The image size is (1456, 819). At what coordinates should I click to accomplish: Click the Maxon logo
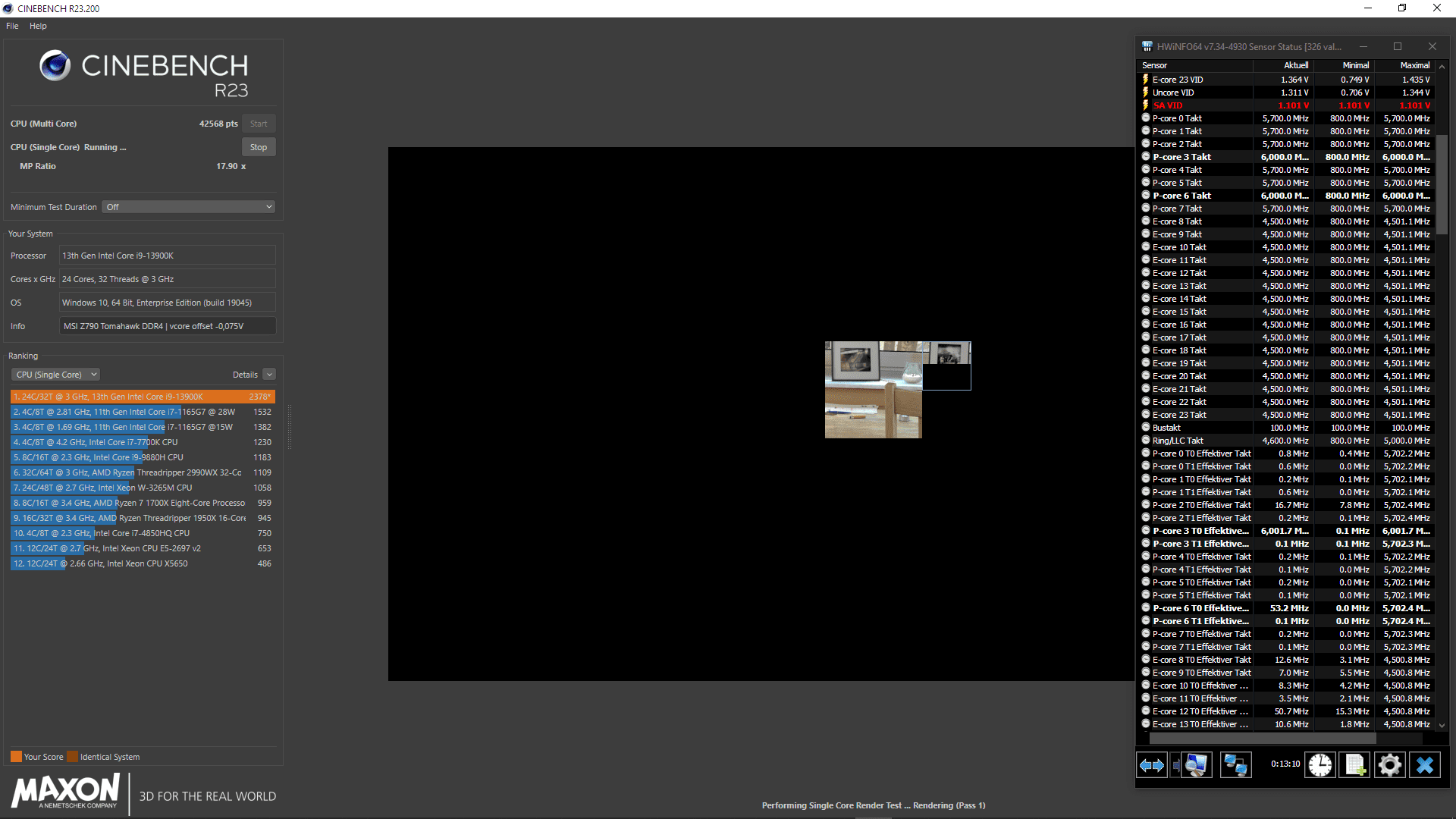(66, 792)
